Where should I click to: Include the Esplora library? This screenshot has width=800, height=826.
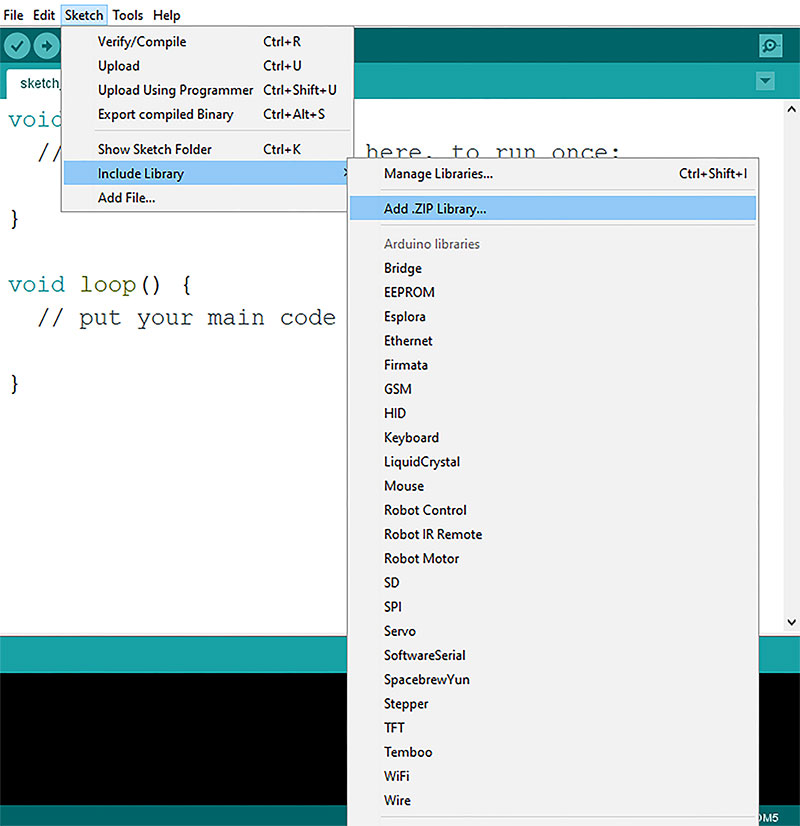point(553,317)
